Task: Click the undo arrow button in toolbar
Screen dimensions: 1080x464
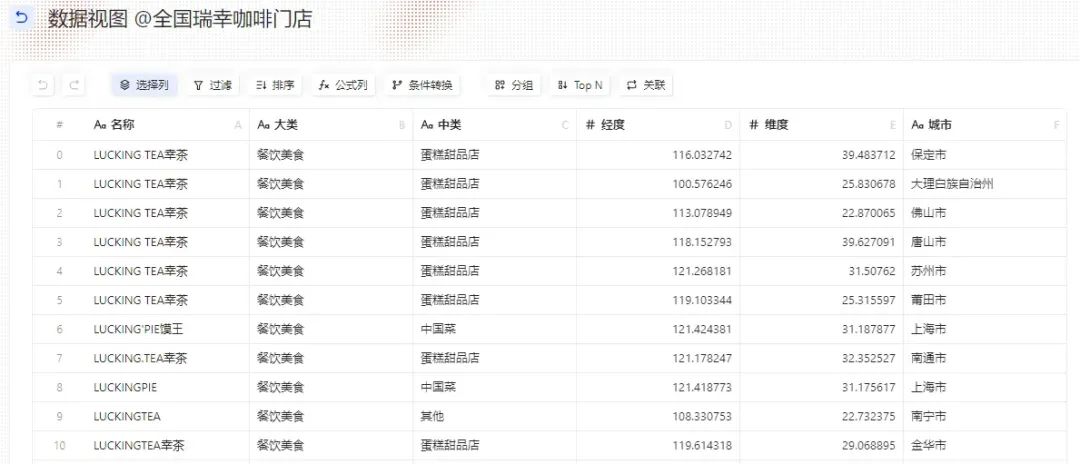Action: coord(43,85)
